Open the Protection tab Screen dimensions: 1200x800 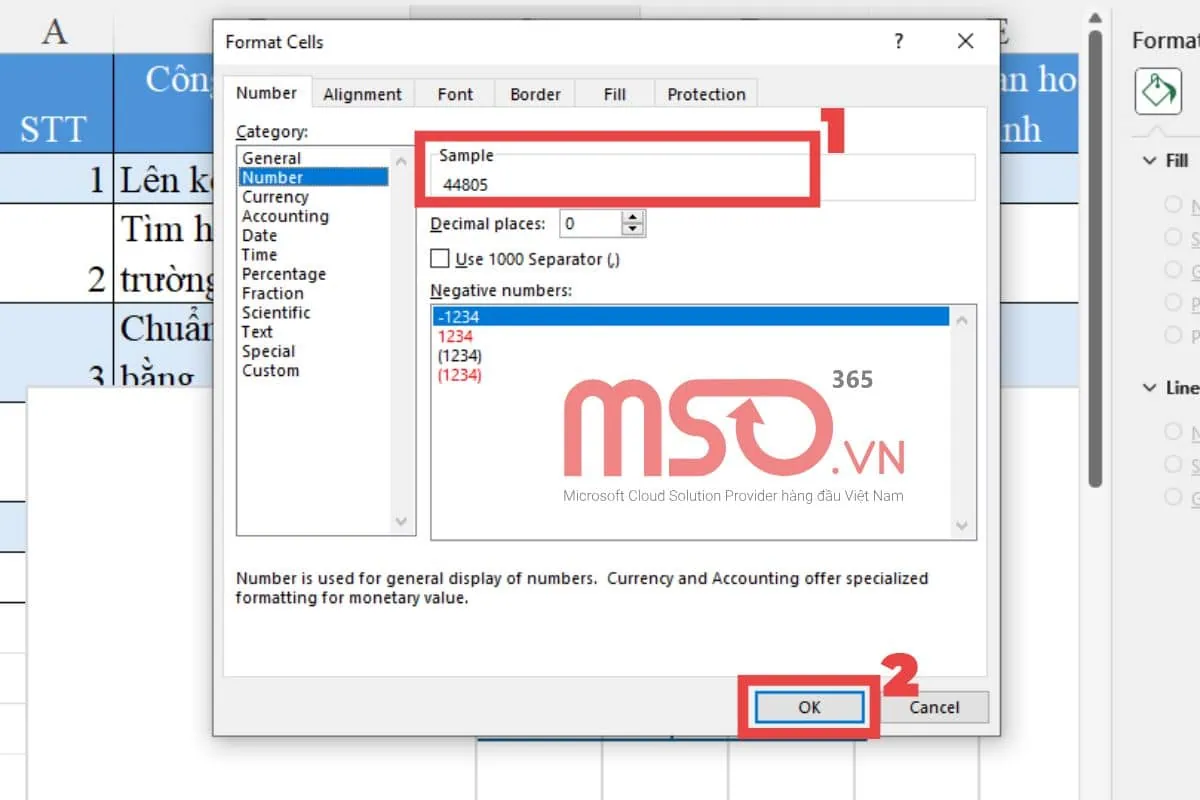click(x=706, y=94)
